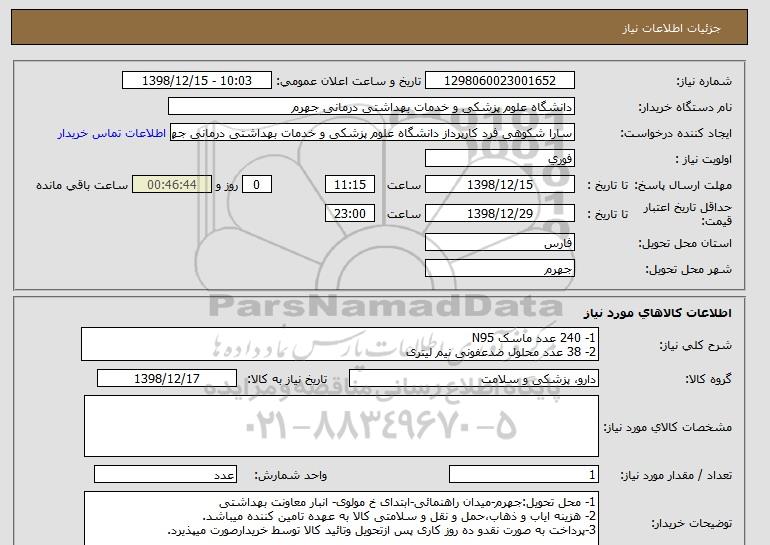Click the remaining days field showing 0
770x545 pixels.
256,185
